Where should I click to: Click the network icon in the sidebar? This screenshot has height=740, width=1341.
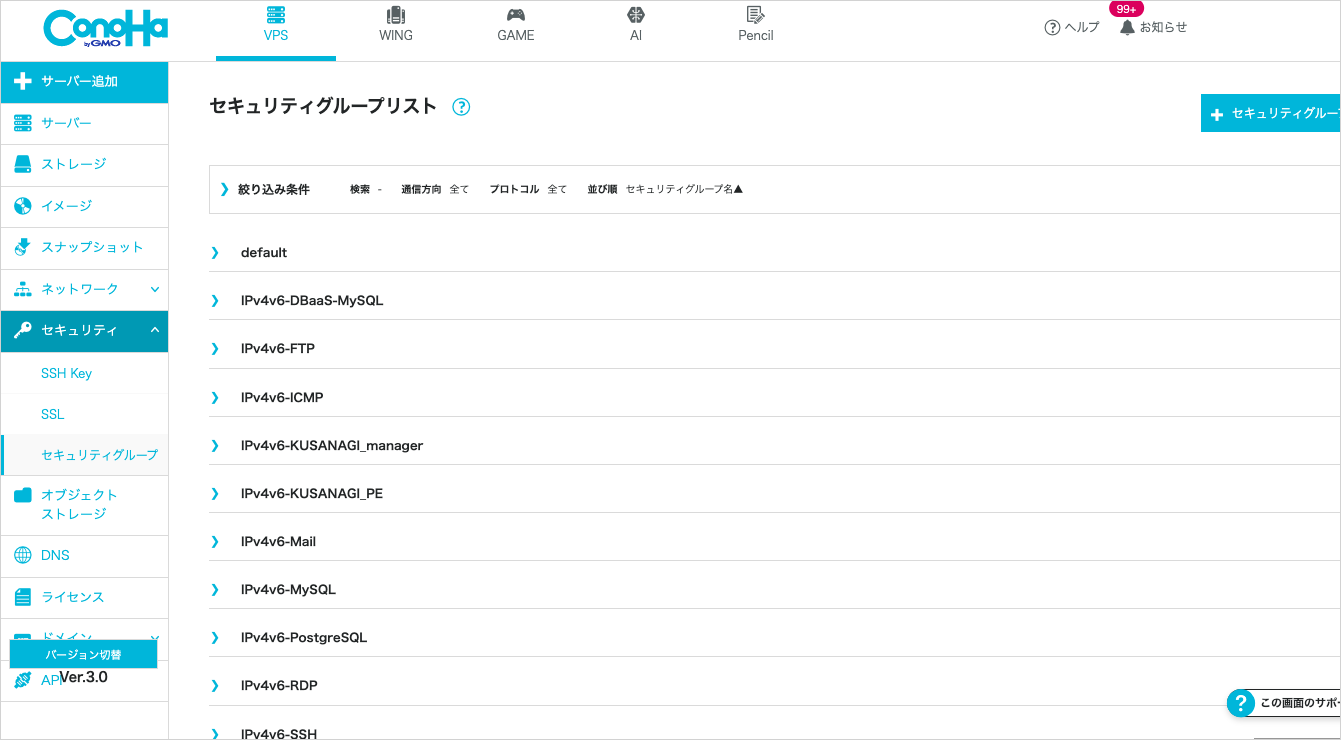[23, 289]
